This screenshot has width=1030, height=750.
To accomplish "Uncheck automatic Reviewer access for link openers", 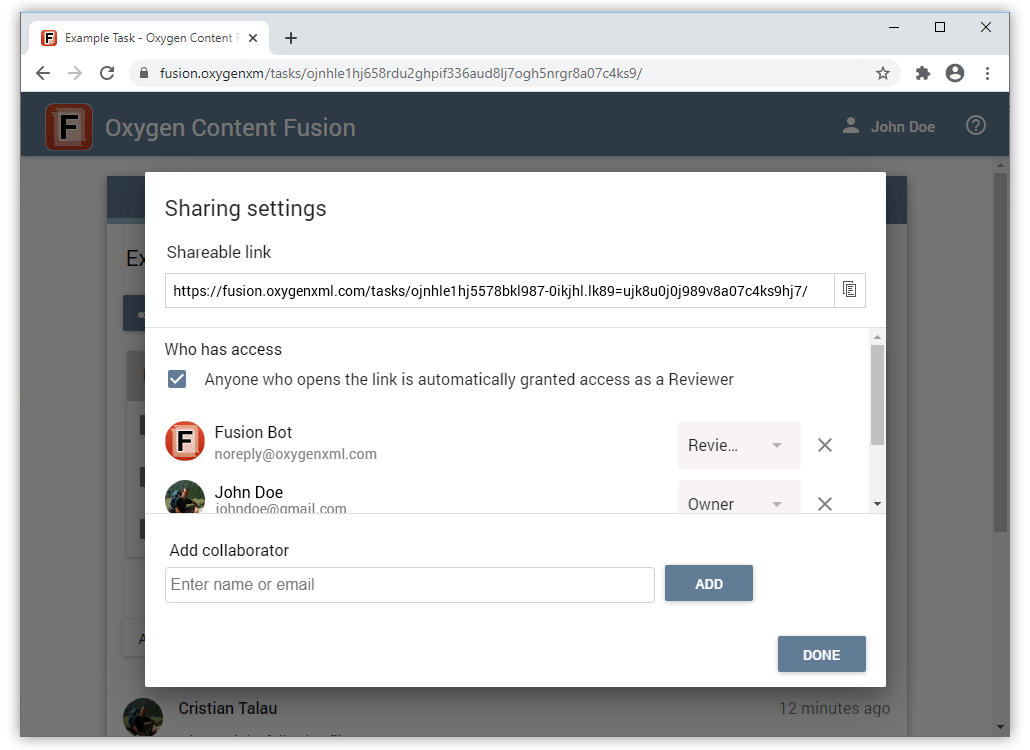I will tap(177, 379).
